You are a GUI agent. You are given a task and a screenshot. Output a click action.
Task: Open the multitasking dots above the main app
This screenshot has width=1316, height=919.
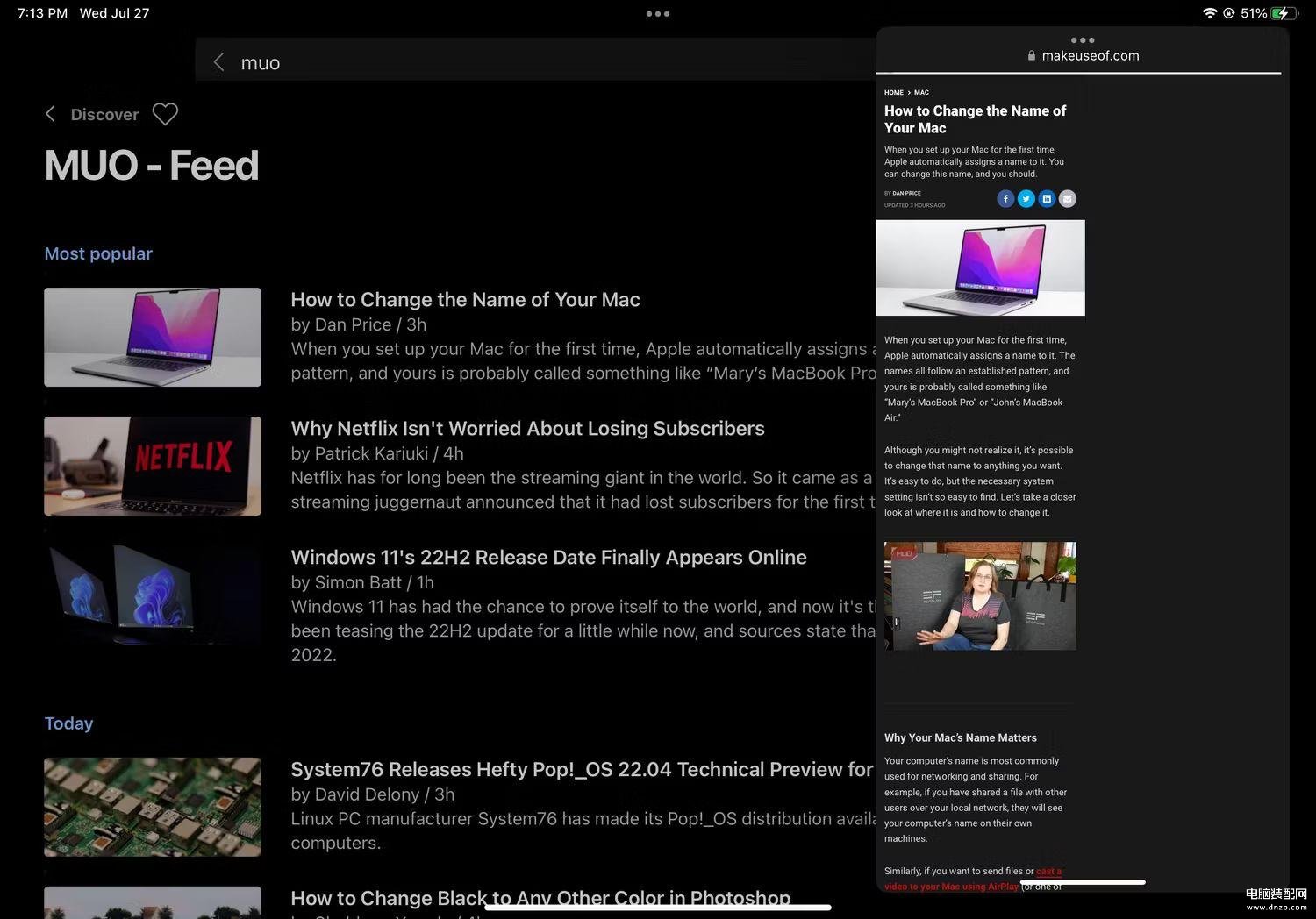(657, 13)
